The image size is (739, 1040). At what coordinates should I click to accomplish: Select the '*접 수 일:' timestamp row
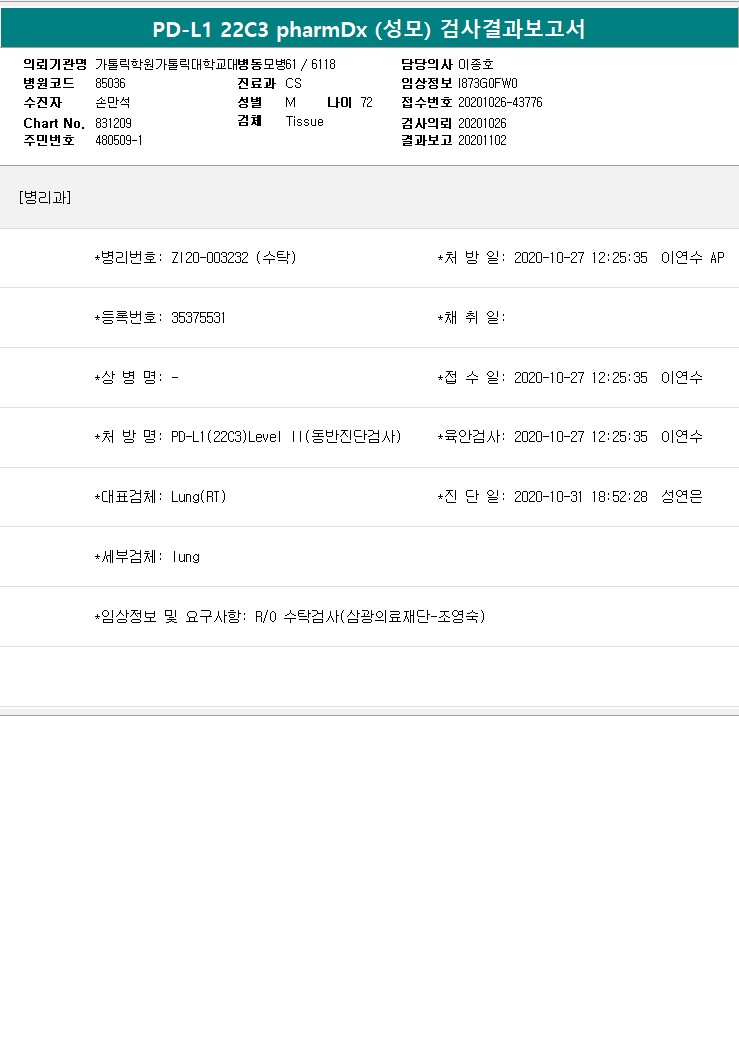tap(570, 377)
